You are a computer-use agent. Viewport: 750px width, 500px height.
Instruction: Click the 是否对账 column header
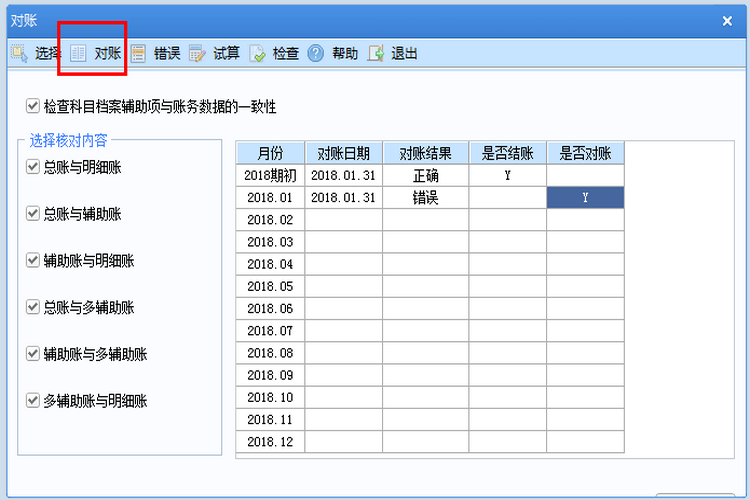pyautogui.click(x=585, y=153)
